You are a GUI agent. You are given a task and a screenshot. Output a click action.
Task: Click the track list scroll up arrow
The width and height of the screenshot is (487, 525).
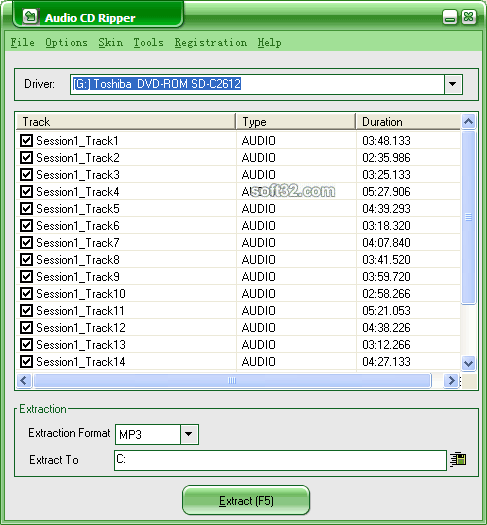click(x=468, y=121)
